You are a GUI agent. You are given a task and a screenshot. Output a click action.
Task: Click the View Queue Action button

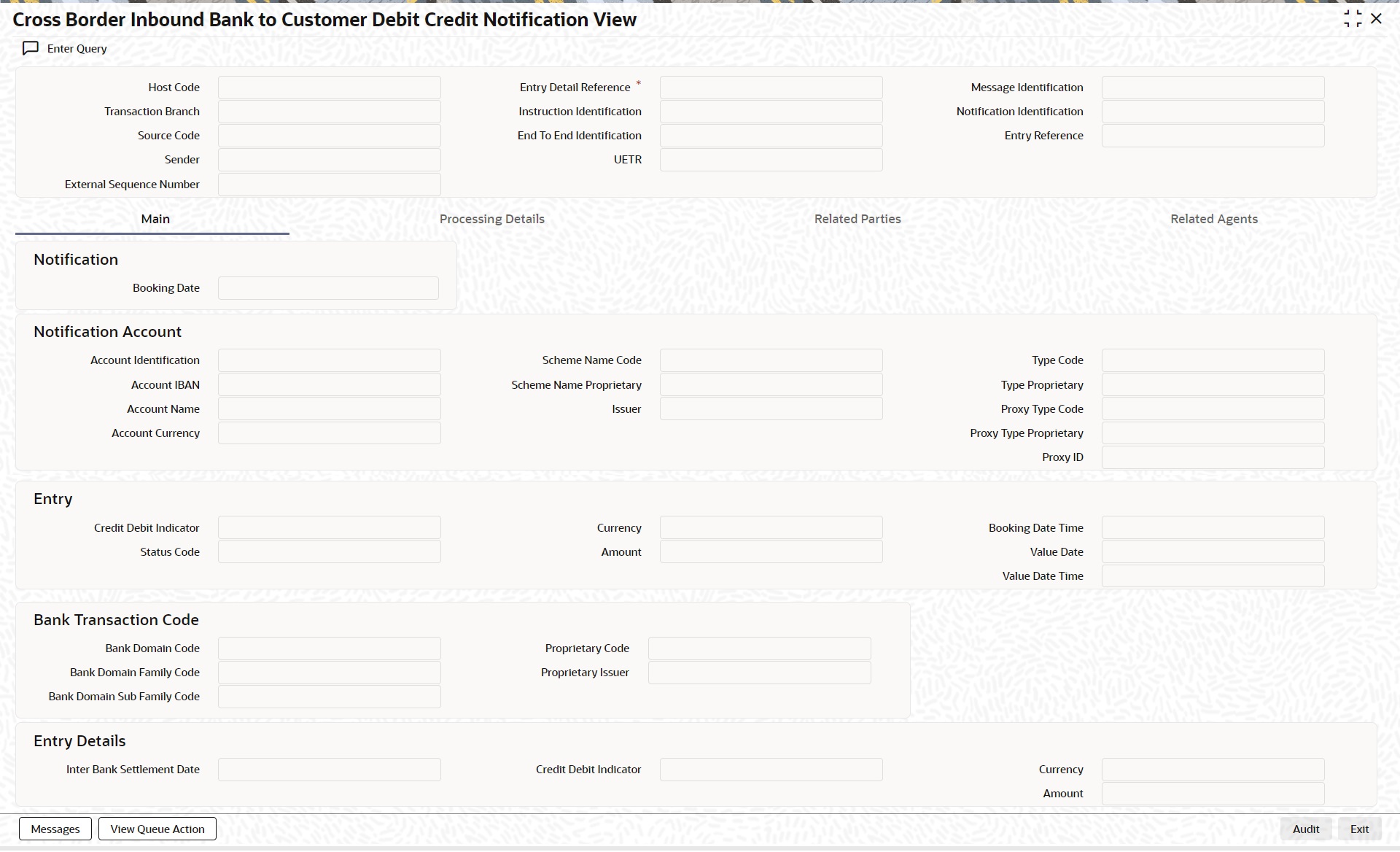click(157, 829)
